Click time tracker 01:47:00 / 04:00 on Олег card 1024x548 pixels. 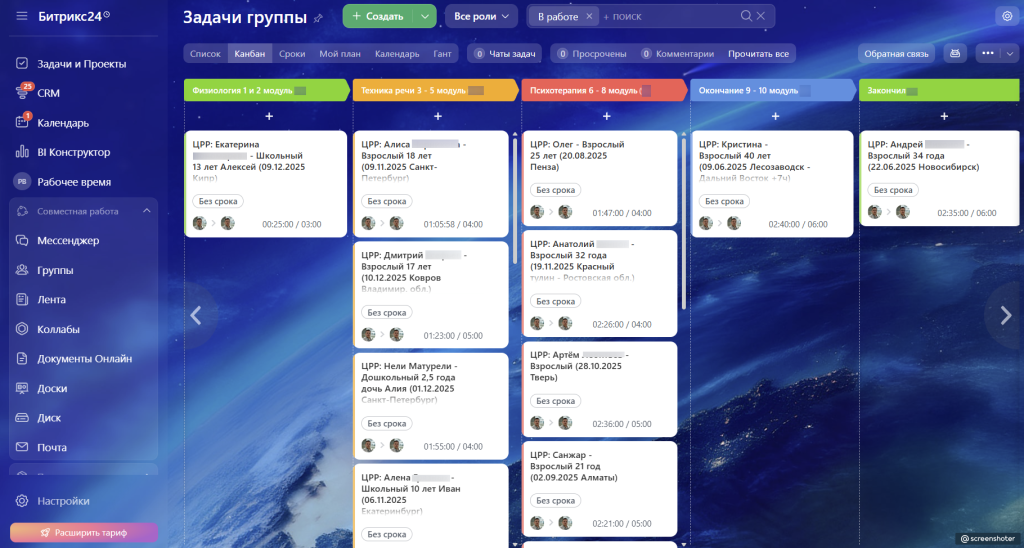(x=622, y=213)
